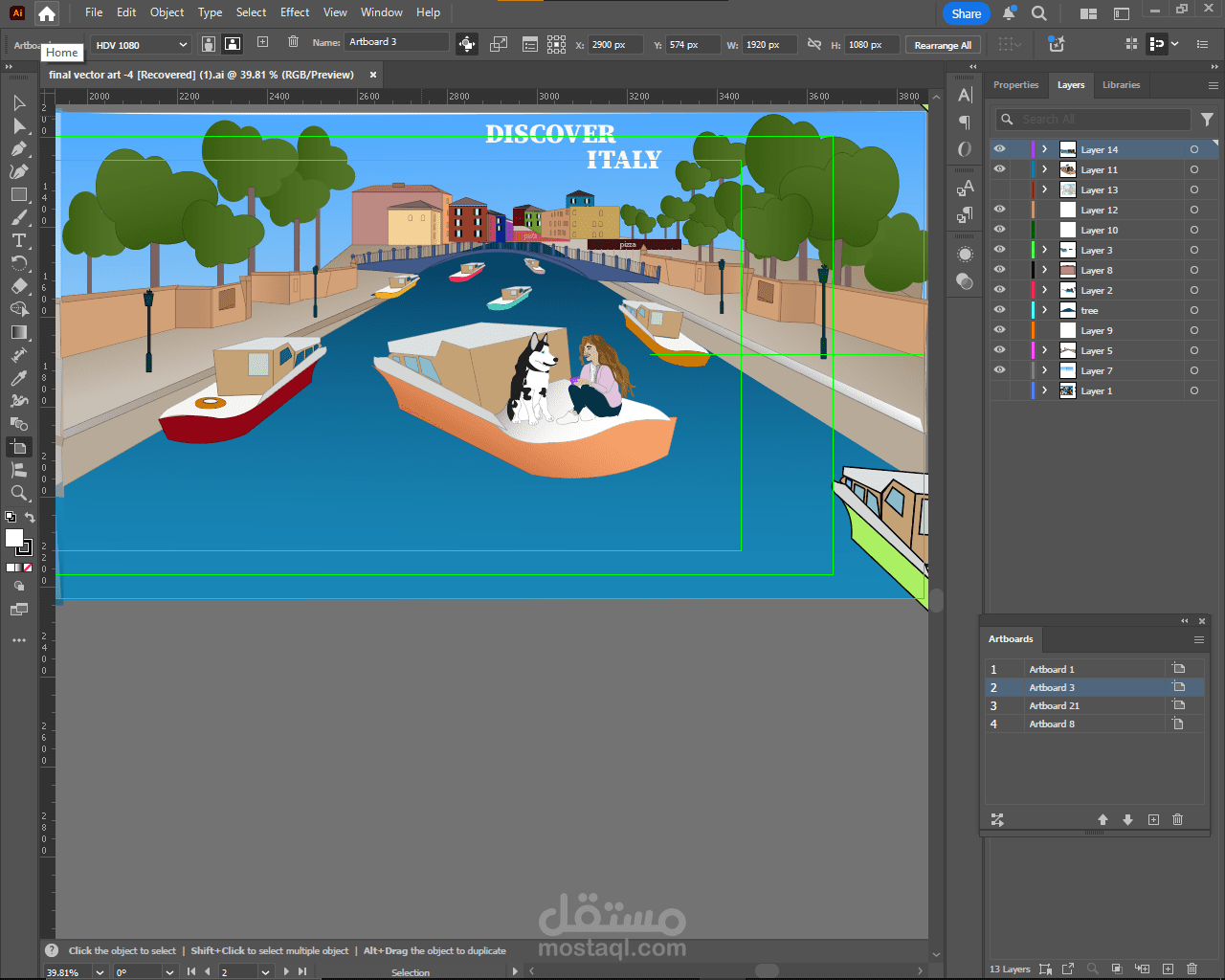Click the Eraser tool

18,286
